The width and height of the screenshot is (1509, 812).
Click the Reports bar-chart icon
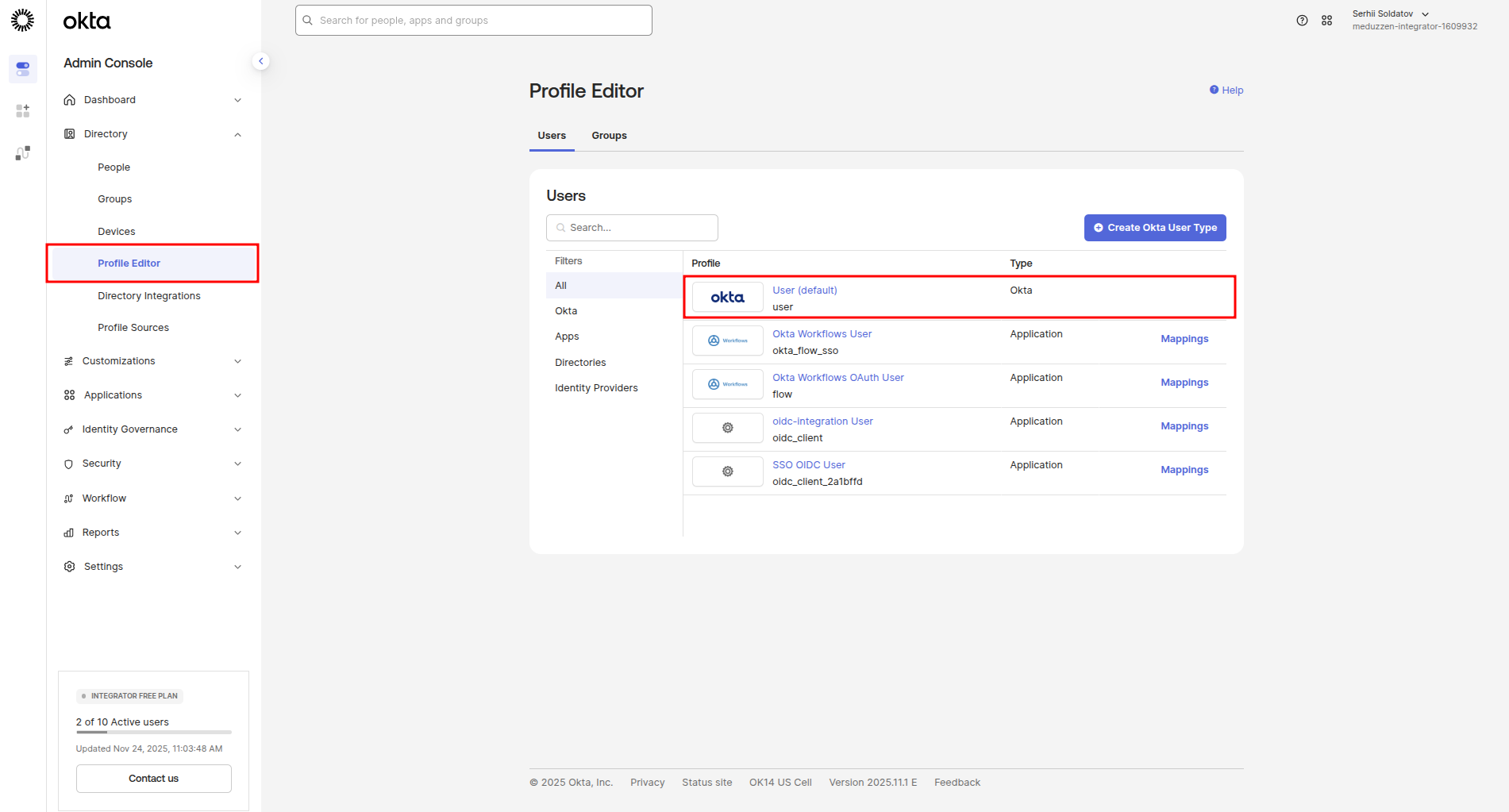68,533
